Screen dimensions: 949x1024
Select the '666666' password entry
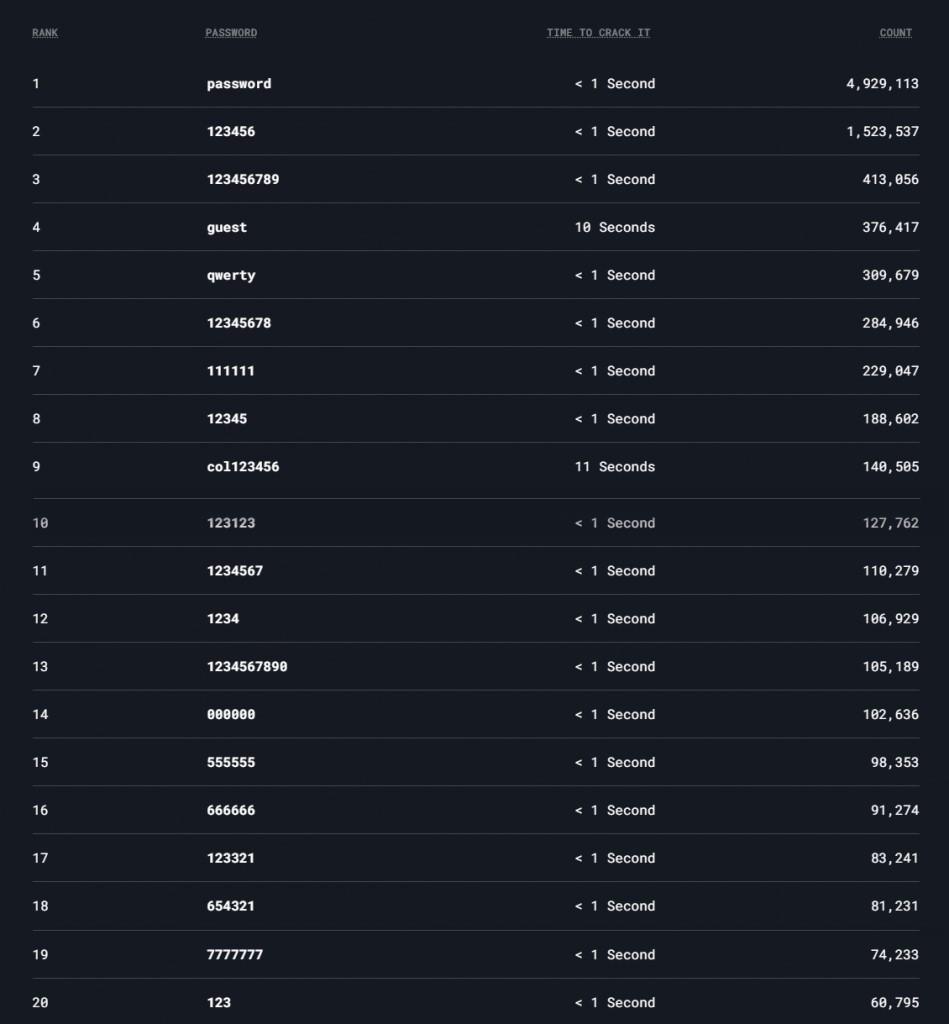pos(231,811)
